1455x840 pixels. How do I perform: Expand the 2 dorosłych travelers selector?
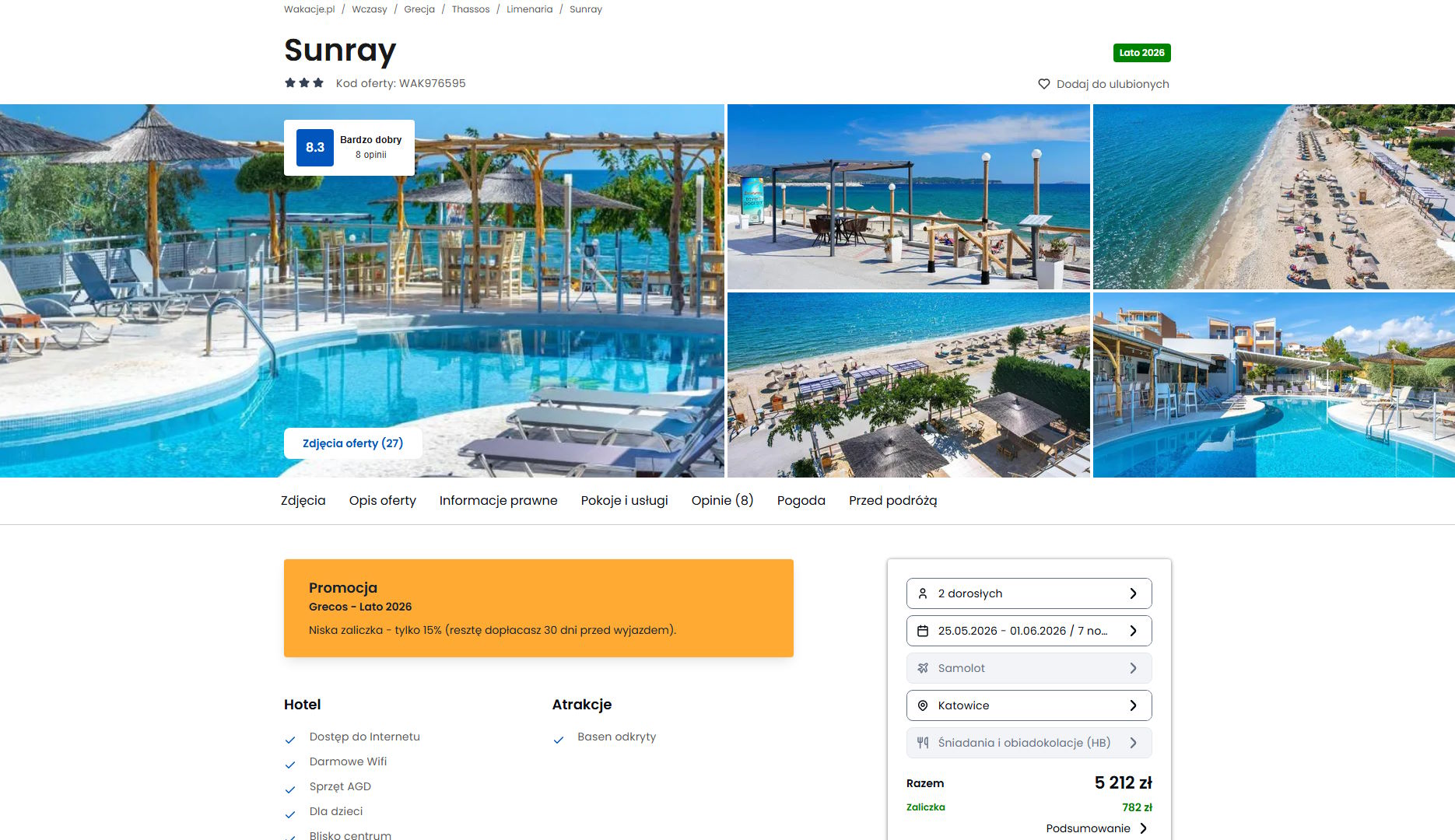click(1029, 593)
